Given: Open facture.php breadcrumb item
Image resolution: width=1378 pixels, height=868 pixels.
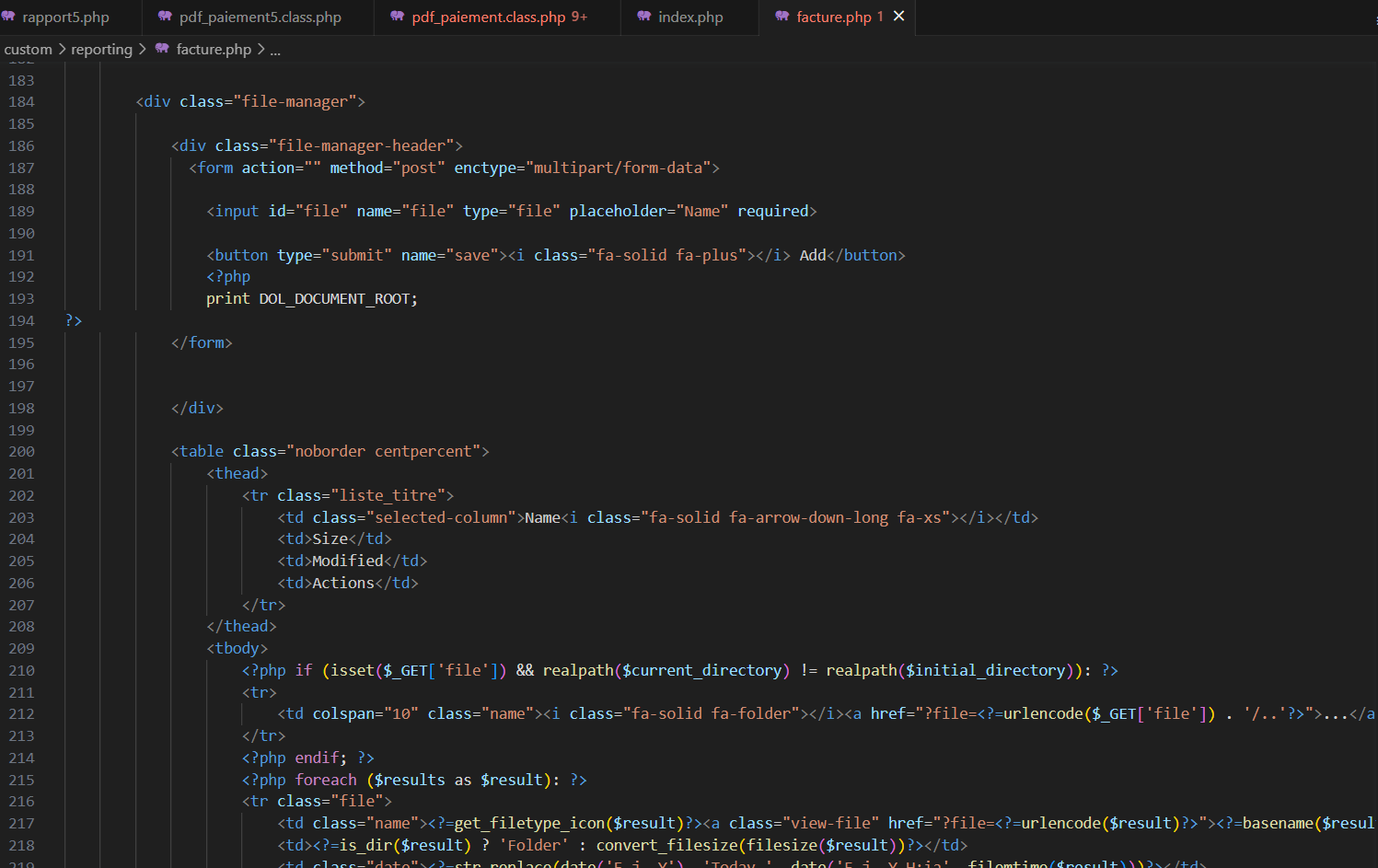Looking at the screenshot, I should tap(214, 50).
